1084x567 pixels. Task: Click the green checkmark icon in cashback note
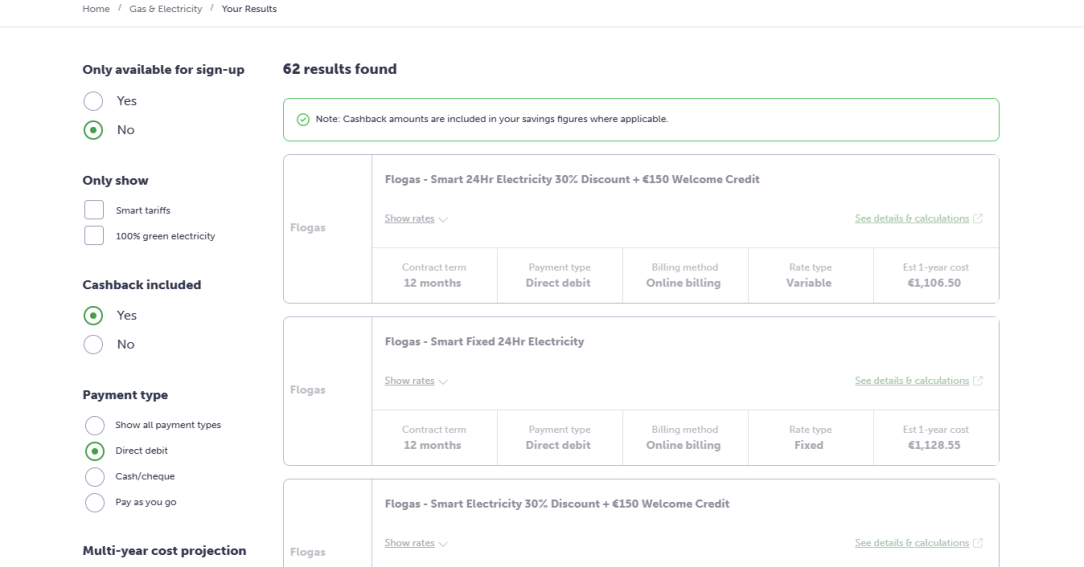(x=303, y=119)
